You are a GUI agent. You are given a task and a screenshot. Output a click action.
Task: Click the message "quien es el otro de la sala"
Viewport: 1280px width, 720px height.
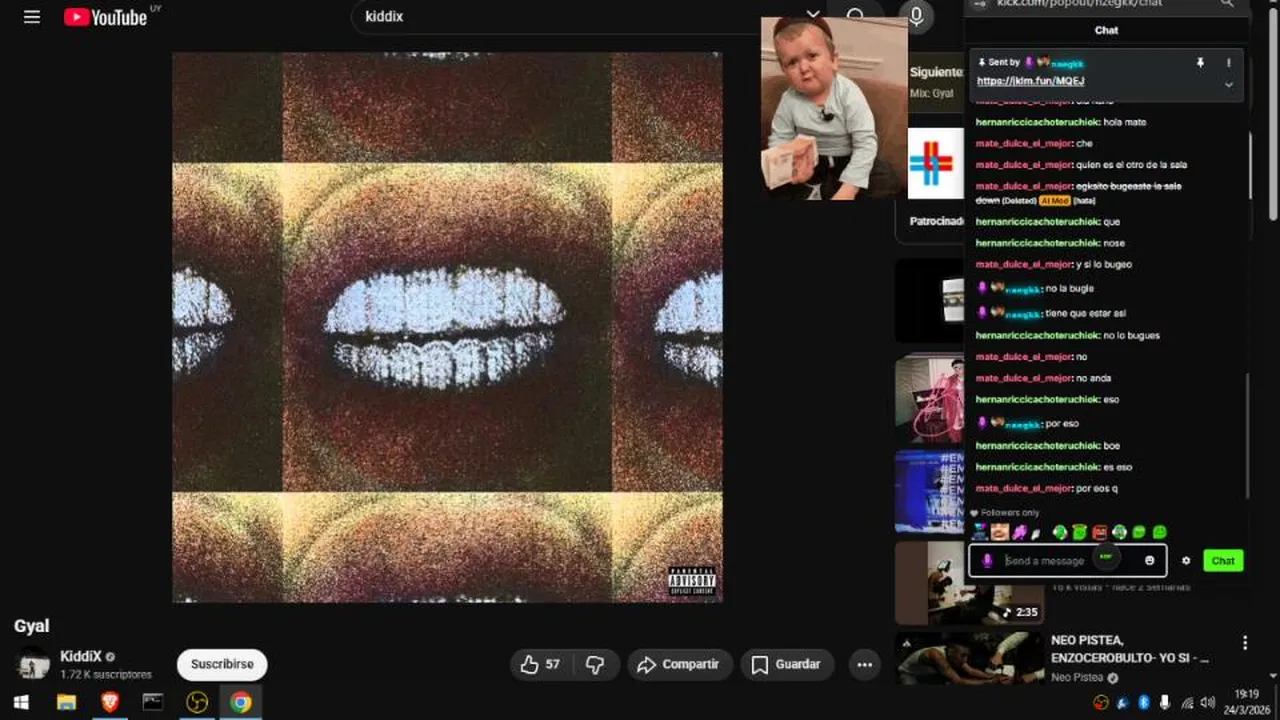click(1131, 165)
